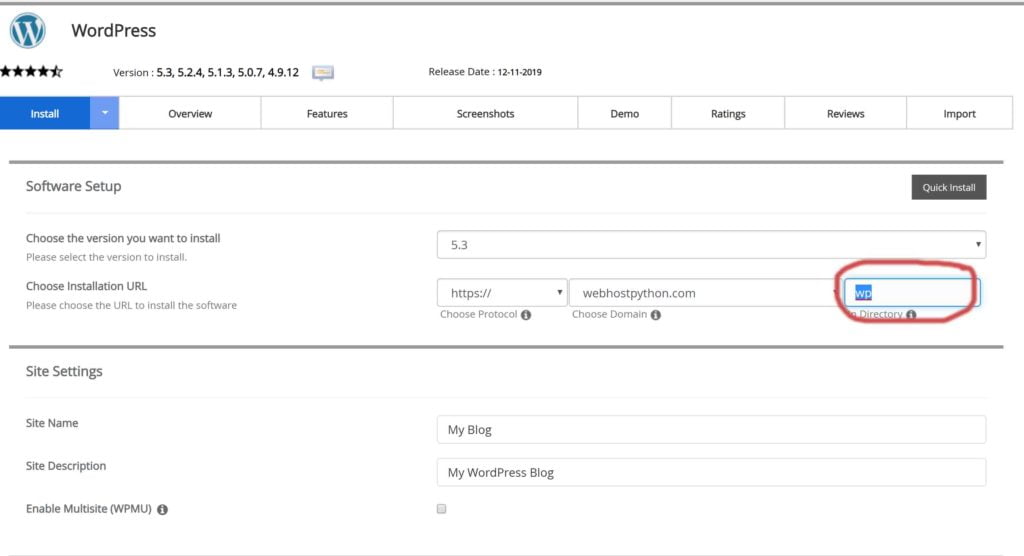Open the webhostpython.com domain dropdown
Viewport: 1024px width, 556px height.
[x=705, y=293]
